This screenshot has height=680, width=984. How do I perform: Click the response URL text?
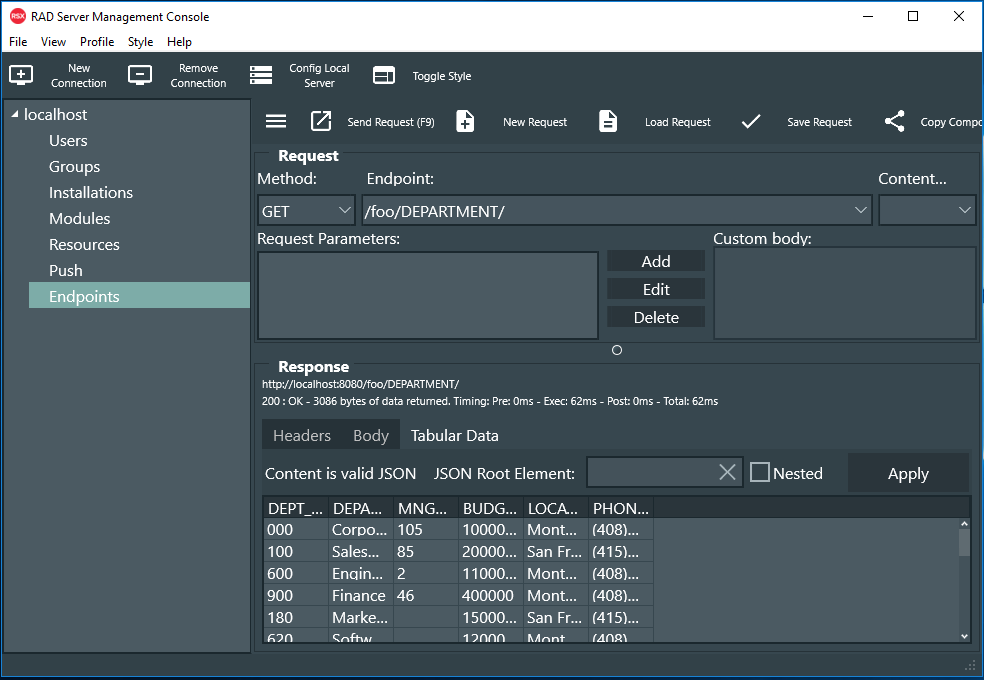coord(360,384)
